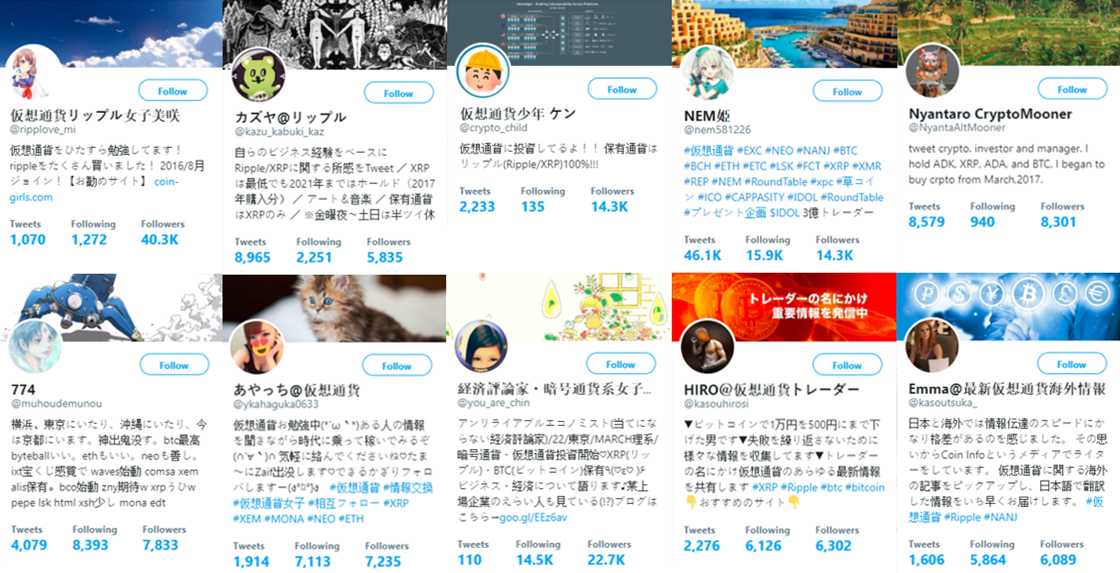Click NEM姫's anime girl profile avatar
This screenshot has width=1120, height=573.
[x=707, y=73]
